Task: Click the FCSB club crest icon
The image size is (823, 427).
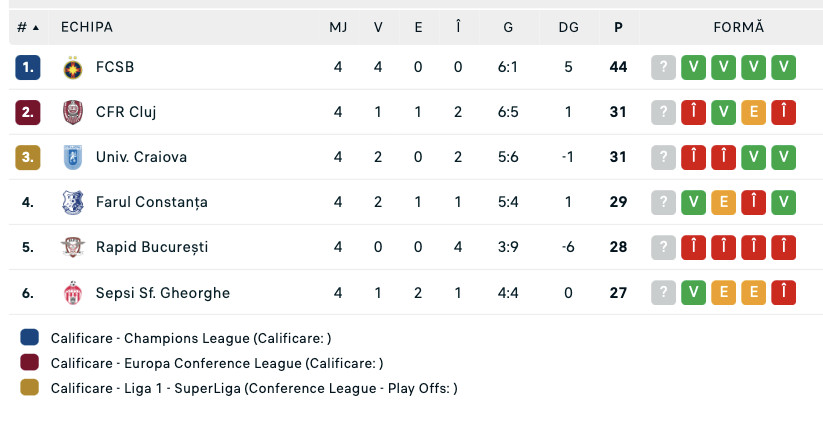Action: point(72,67)
